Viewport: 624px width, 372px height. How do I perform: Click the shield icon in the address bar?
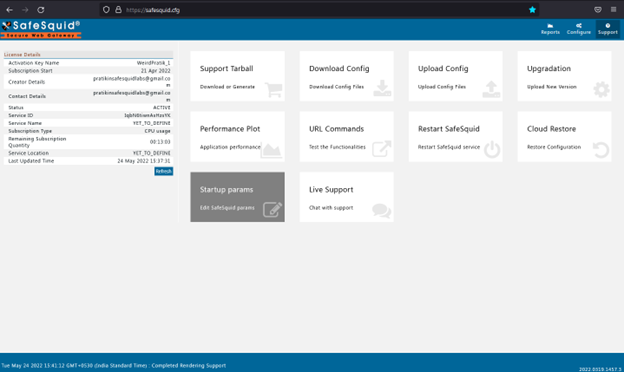coord(106,10)
